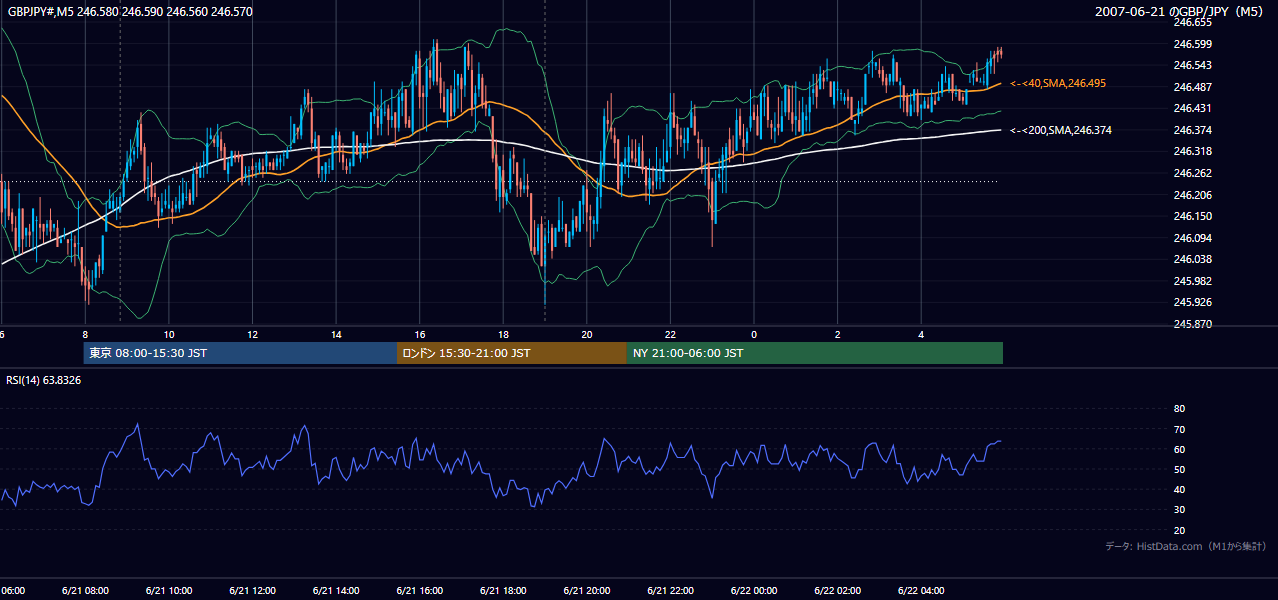Click RSI scale value 40
Image resolution: width=1278 pixels, height=600 pixels.
coord(1179,490)
